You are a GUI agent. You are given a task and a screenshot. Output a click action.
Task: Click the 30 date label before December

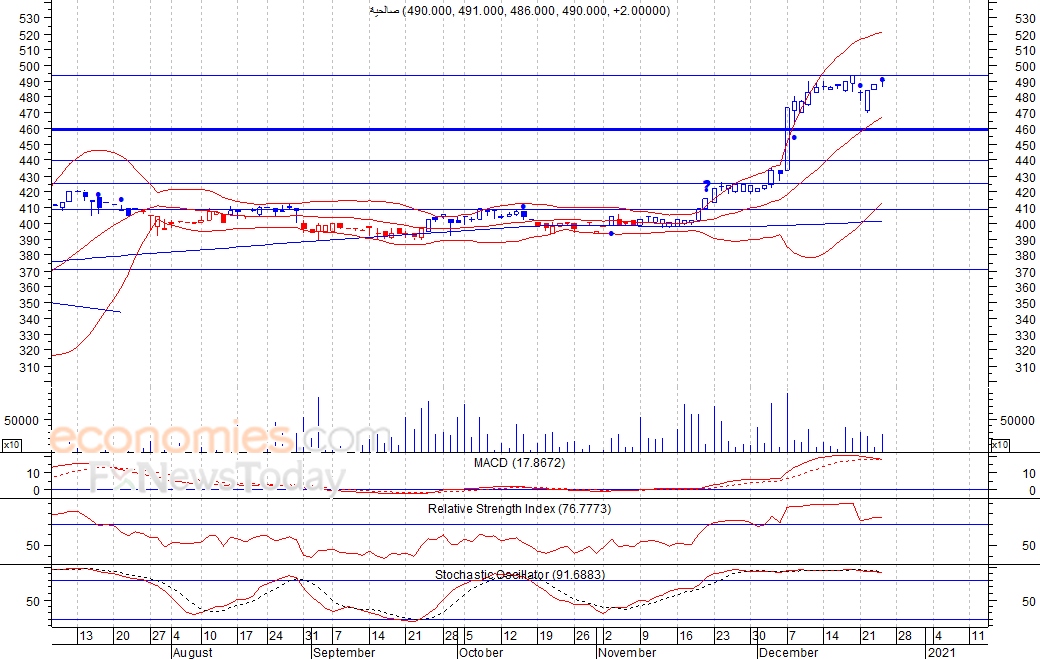click(759, 636)
